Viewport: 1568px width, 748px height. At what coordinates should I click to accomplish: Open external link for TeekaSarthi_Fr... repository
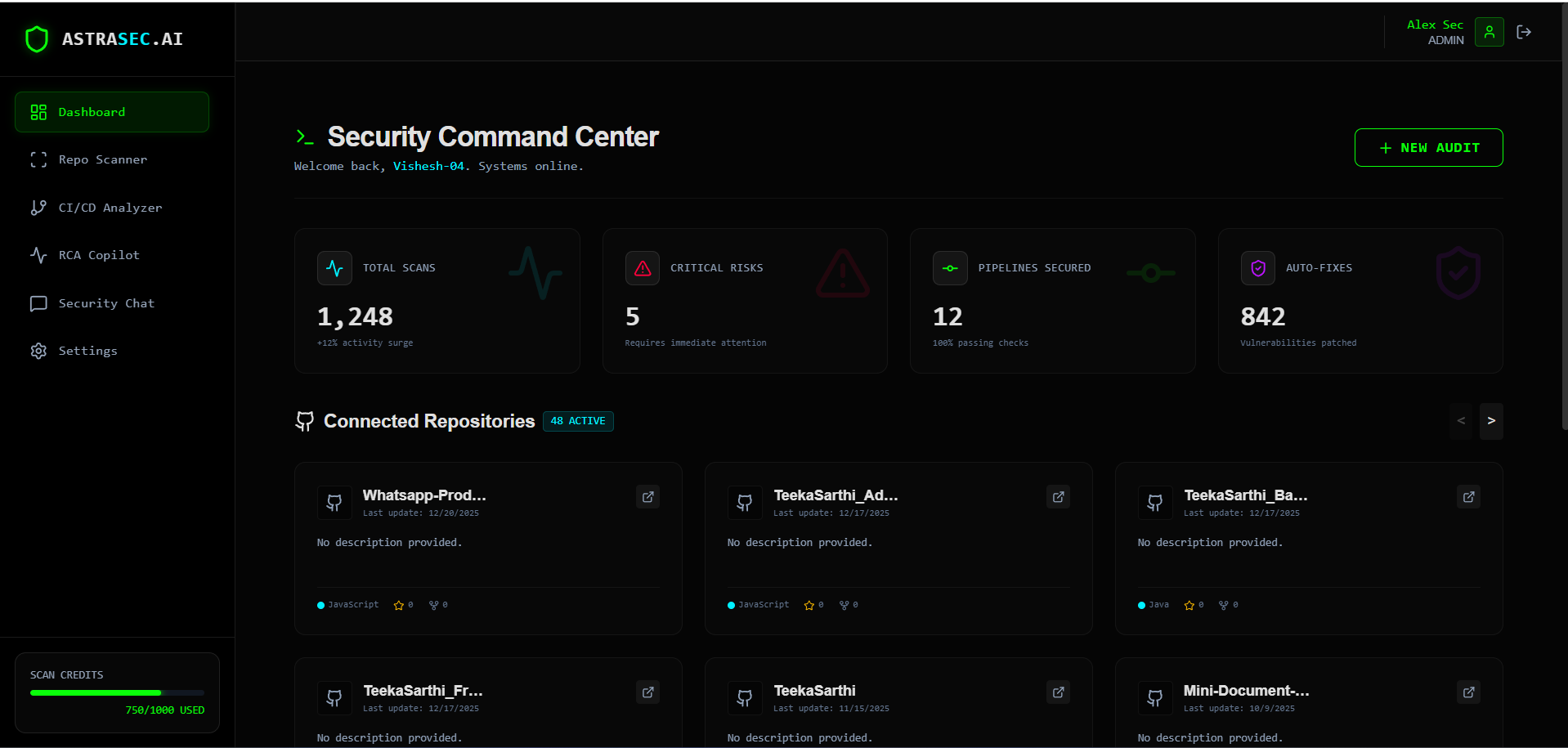coord(648,692)
